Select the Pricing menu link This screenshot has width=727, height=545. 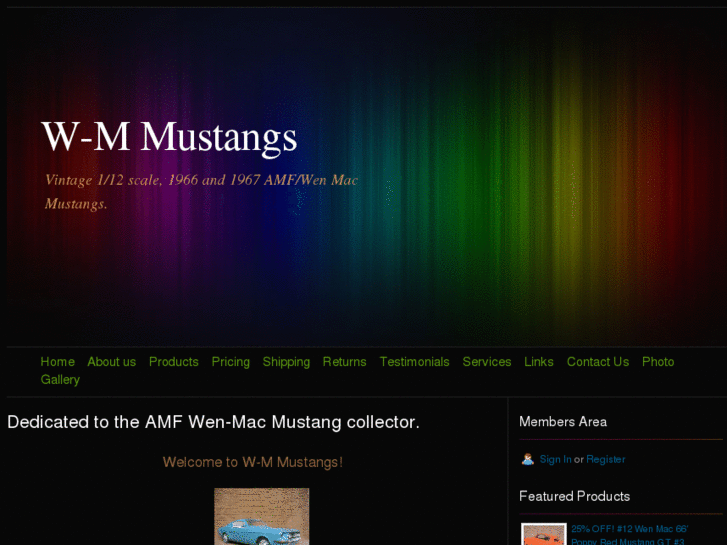tap(231, 362)
